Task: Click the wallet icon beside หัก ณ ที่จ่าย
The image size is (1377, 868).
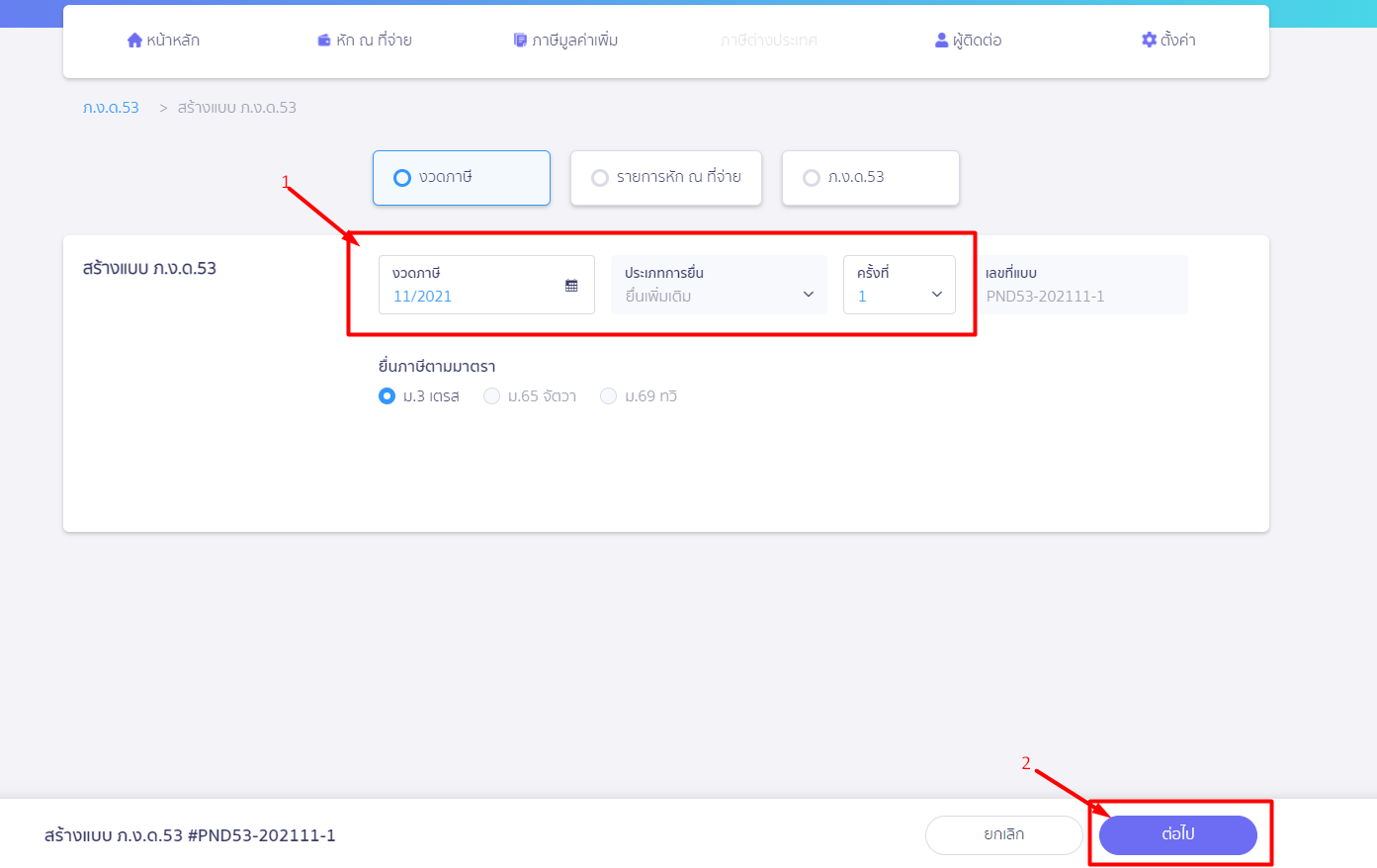Action: pyautogui.click(x=323, y=41)
